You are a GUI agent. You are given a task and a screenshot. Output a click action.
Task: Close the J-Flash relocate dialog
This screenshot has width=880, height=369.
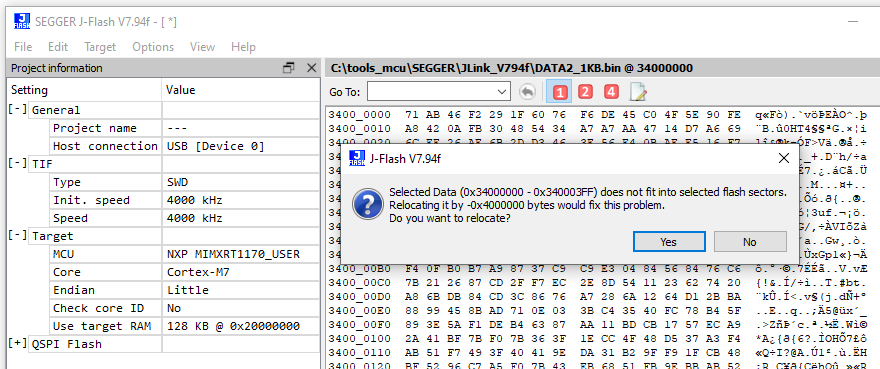783,159
